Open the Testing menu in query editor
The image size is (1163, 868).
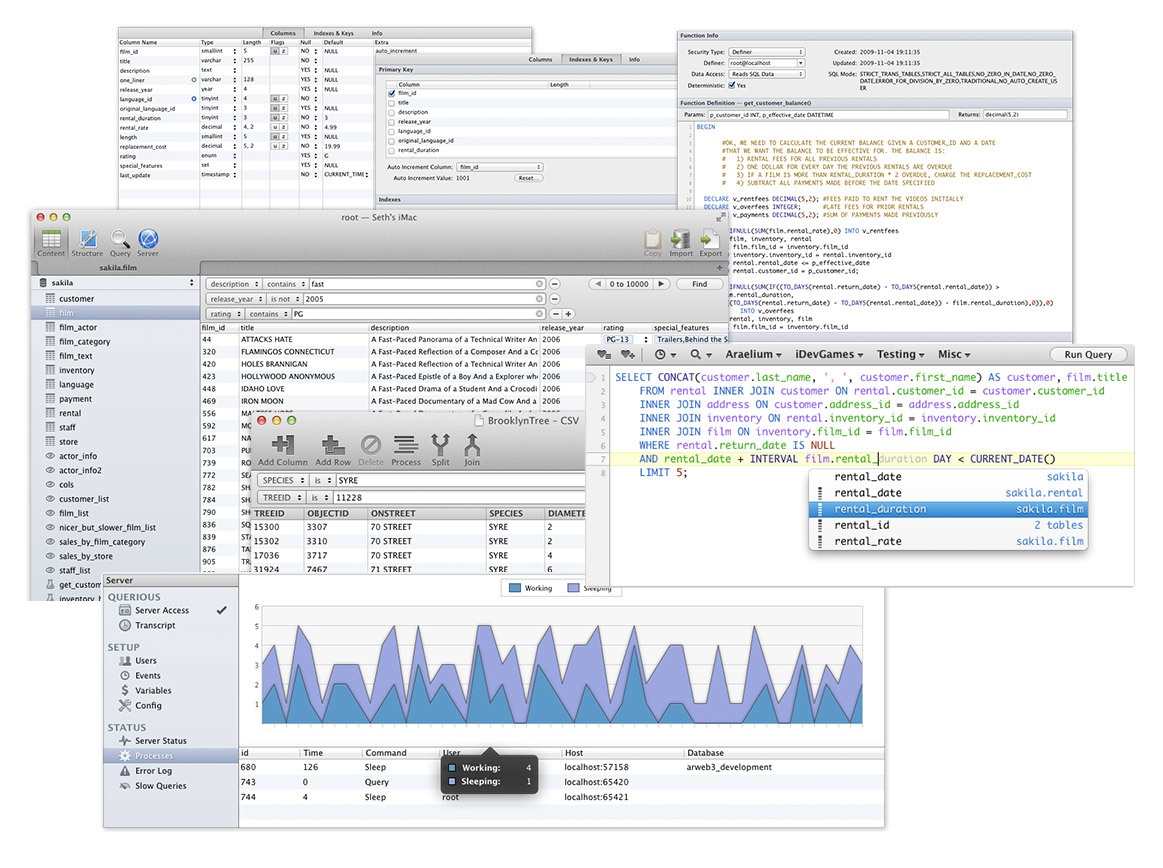[900, 354]
